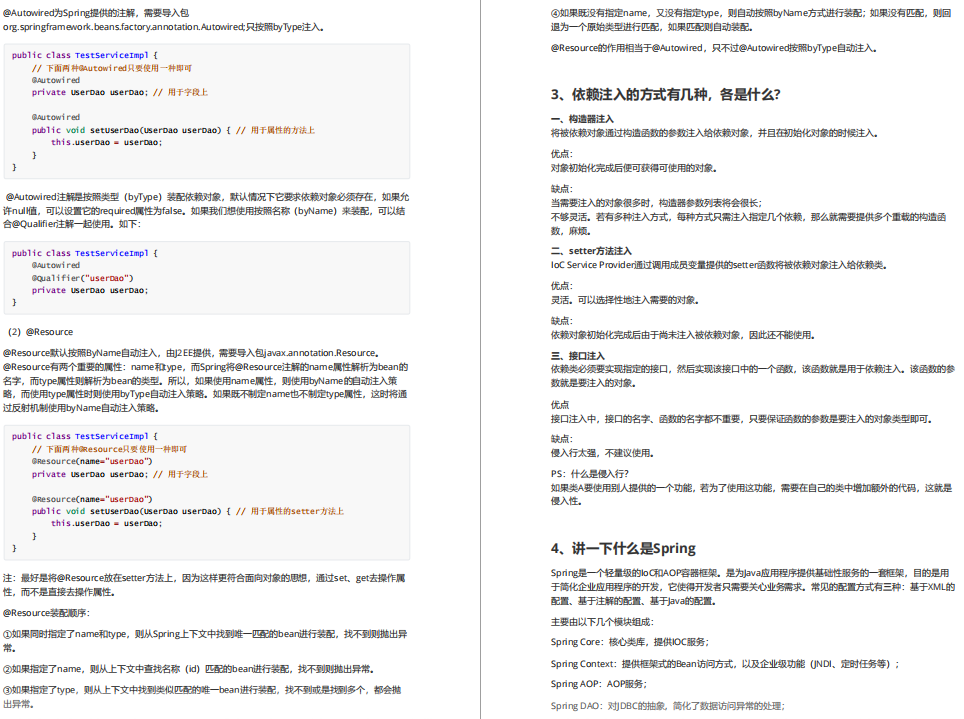The width and height of the screenshot is (964, 719).
Task: Click the line starting "接口注入中，接口的名字"
Action: 741,419
